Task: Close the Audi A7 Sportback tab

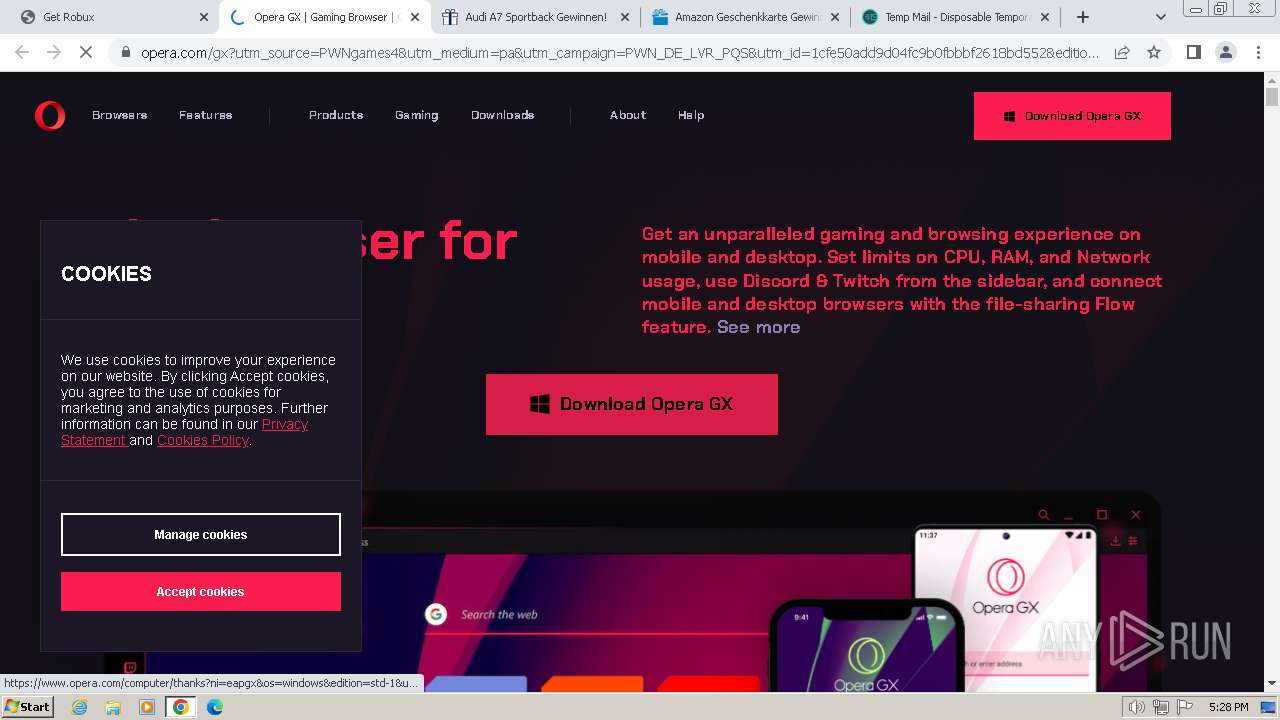Action: click(x=625, y=17)
